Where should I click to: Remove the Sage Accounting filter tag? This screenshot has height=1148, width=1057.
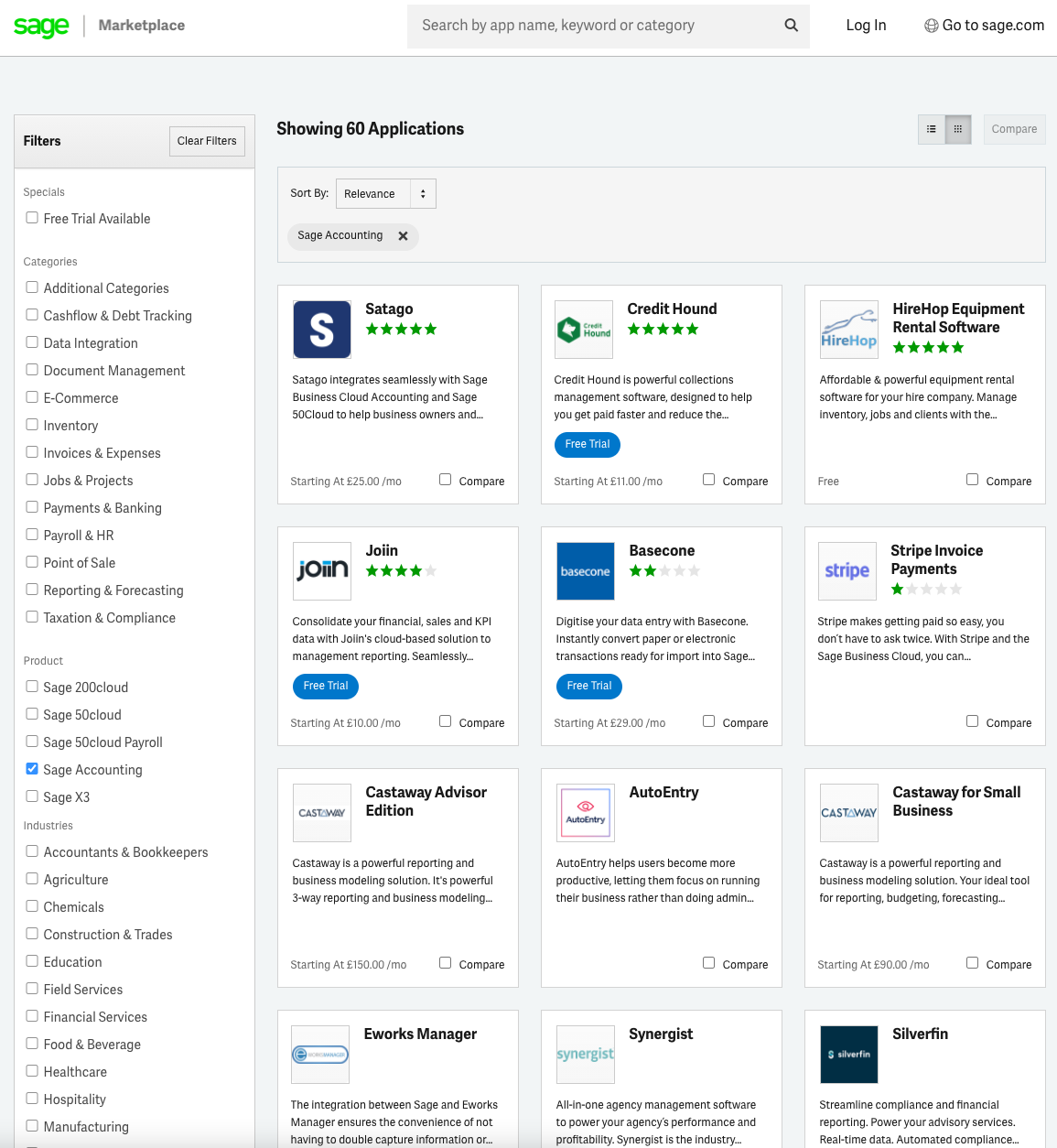tap(403, 236)
